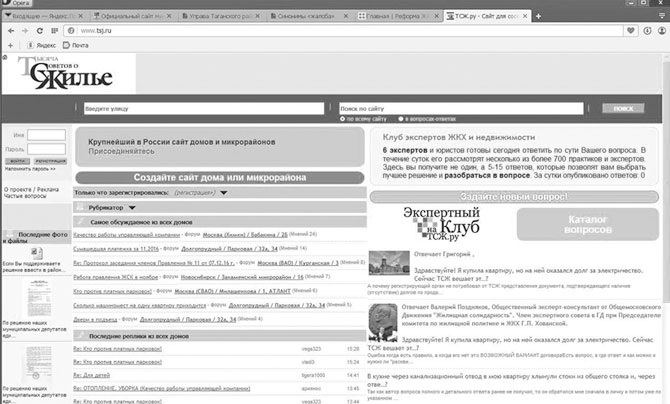Image resolution: width=670 pixels, height=404 pixels.
Task: Click the Имя login field
Action: 46,135
